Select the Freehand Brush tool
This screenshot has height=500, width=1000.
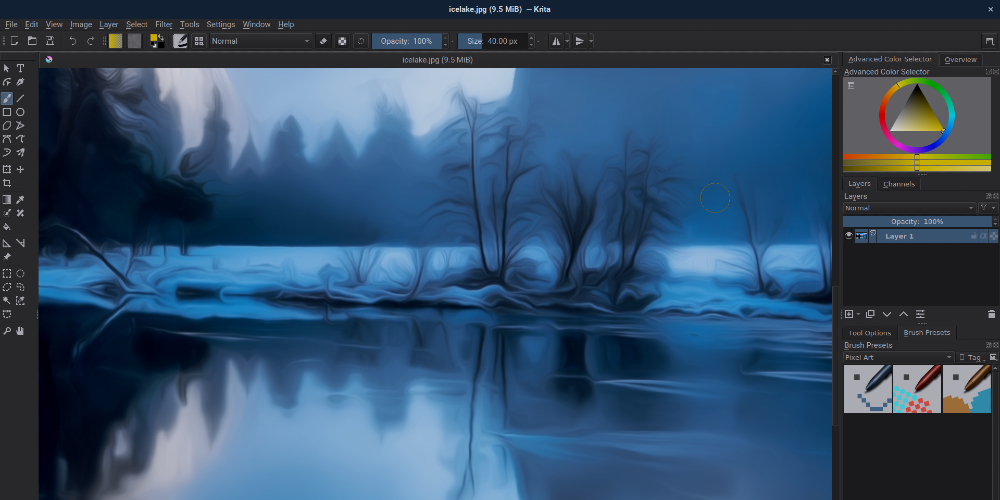tap(7, 98)
